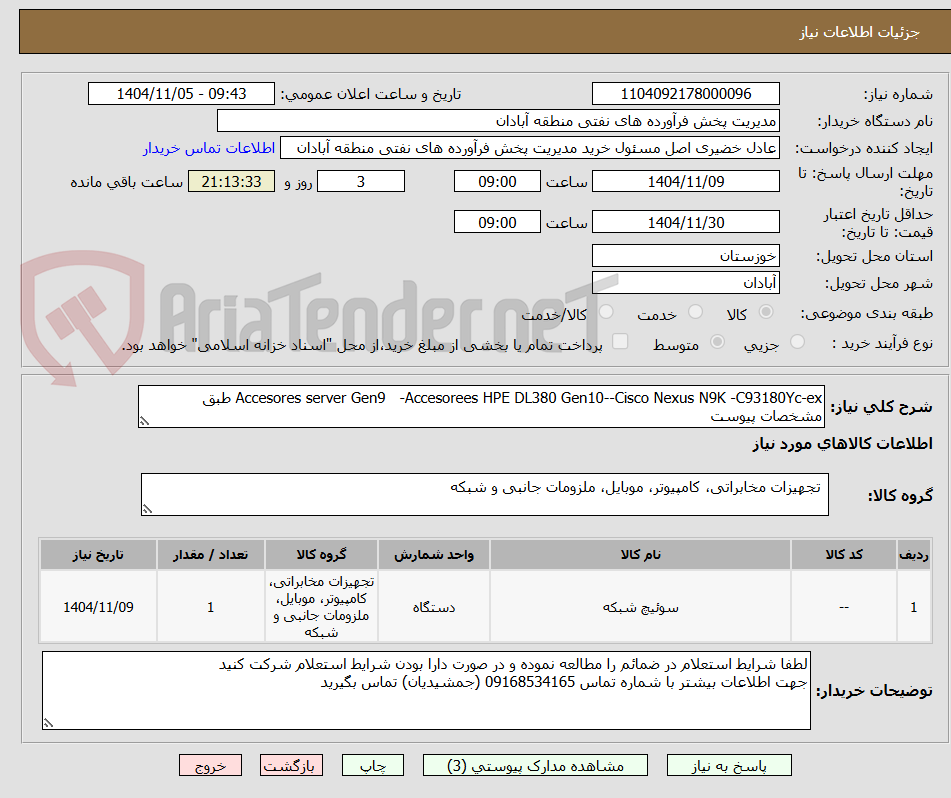
Task: Click the announcement date field 1404/11/05 - 09:43
Action: (x=181, y=94)
